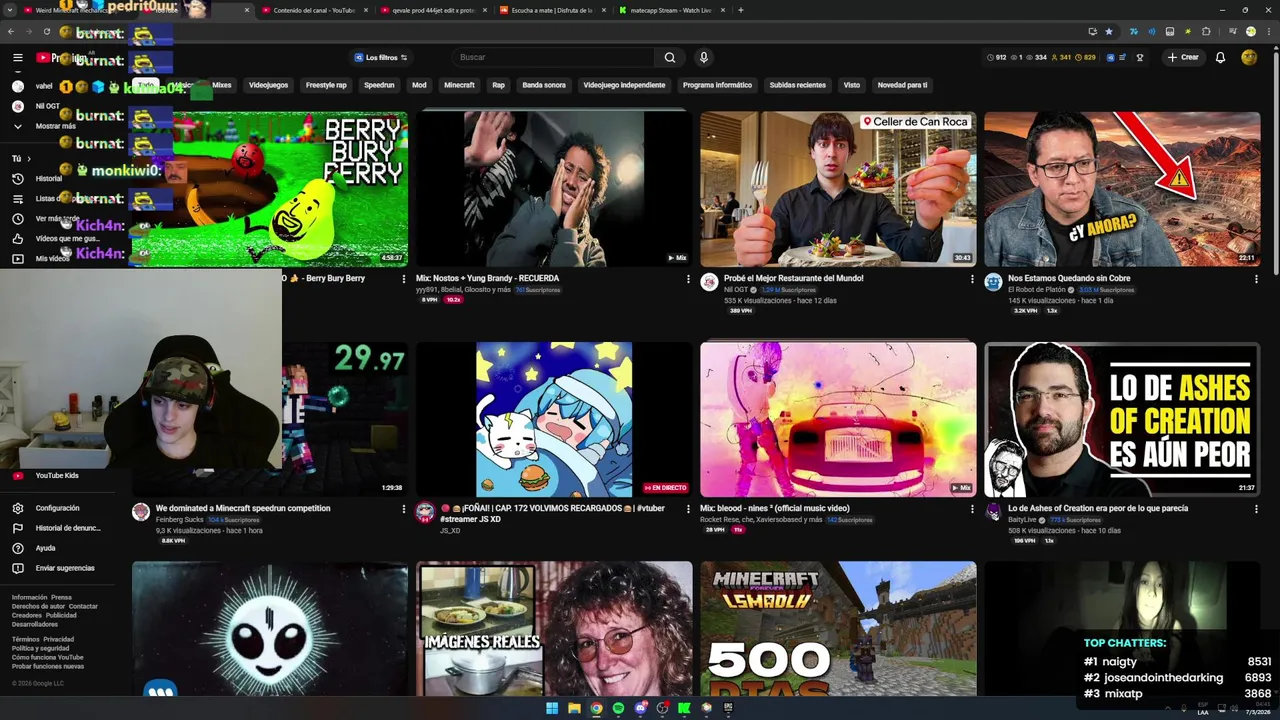Open the Celler de Can Roca thumbnail

[x=838, y=189]
